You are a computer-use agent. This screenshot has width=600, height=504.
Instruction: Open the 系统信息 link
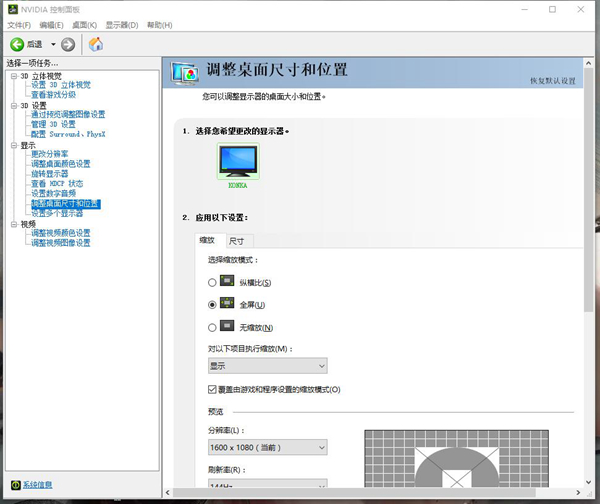point(37,485)
